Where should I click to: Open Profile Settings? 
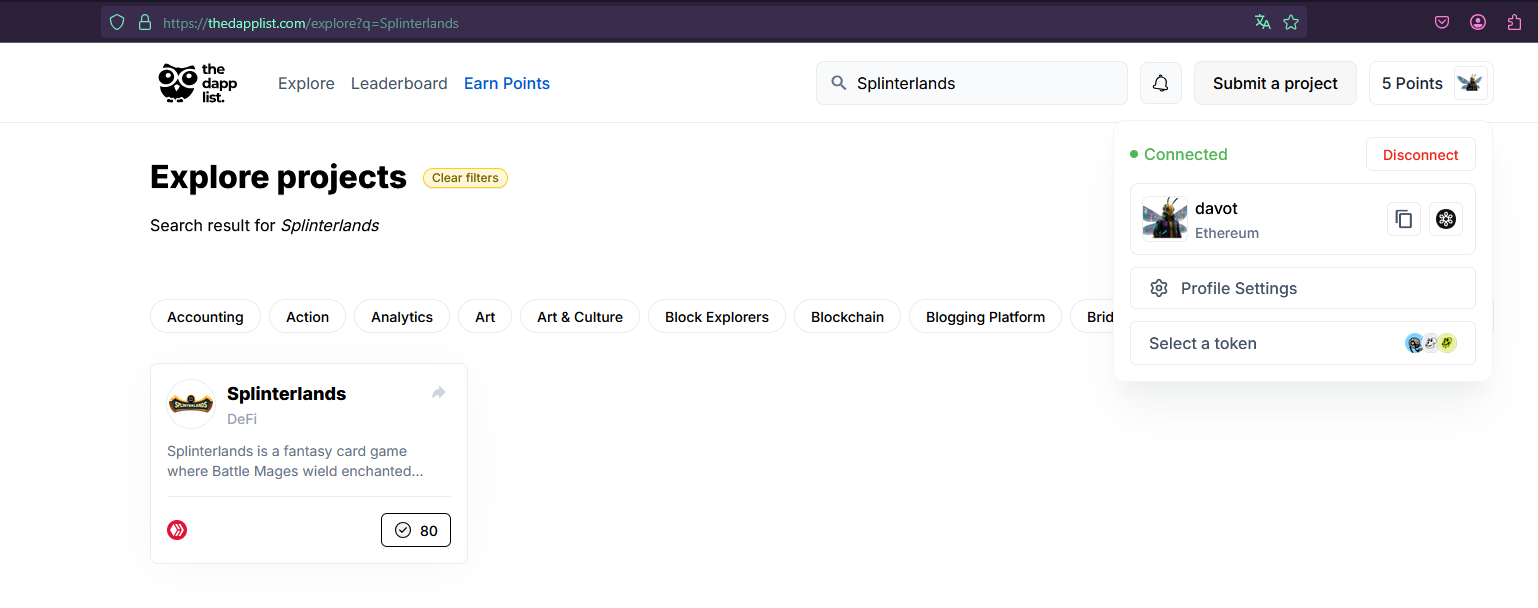pyautogui.click(x=1302, y=288)
